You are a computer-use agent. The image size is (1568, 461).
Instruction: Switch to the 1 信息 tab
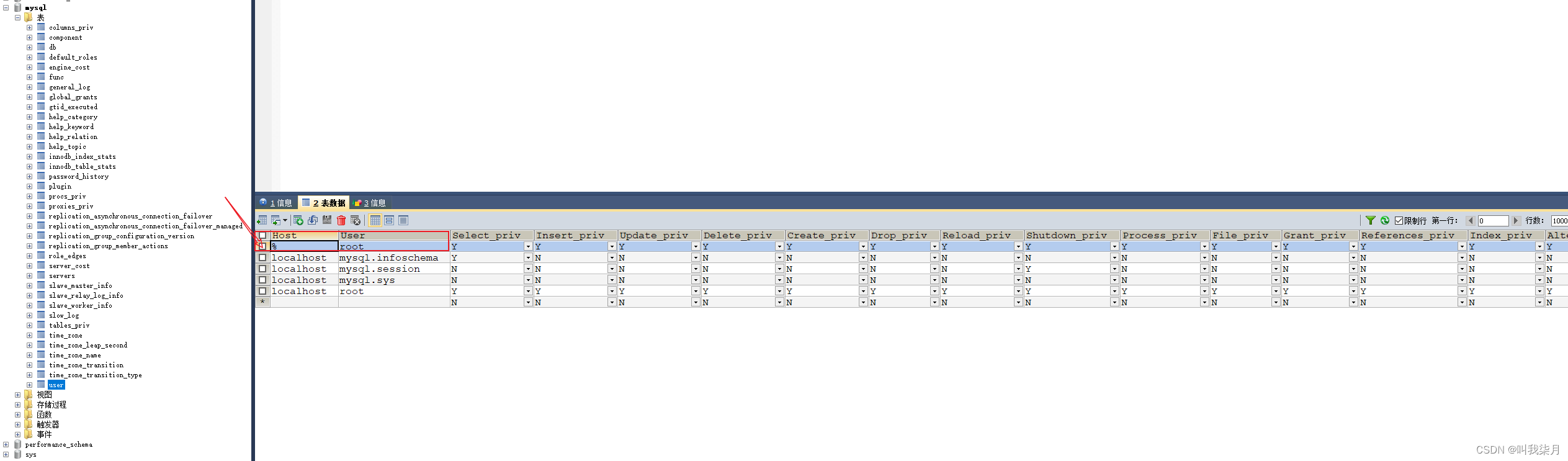[276, 203]
